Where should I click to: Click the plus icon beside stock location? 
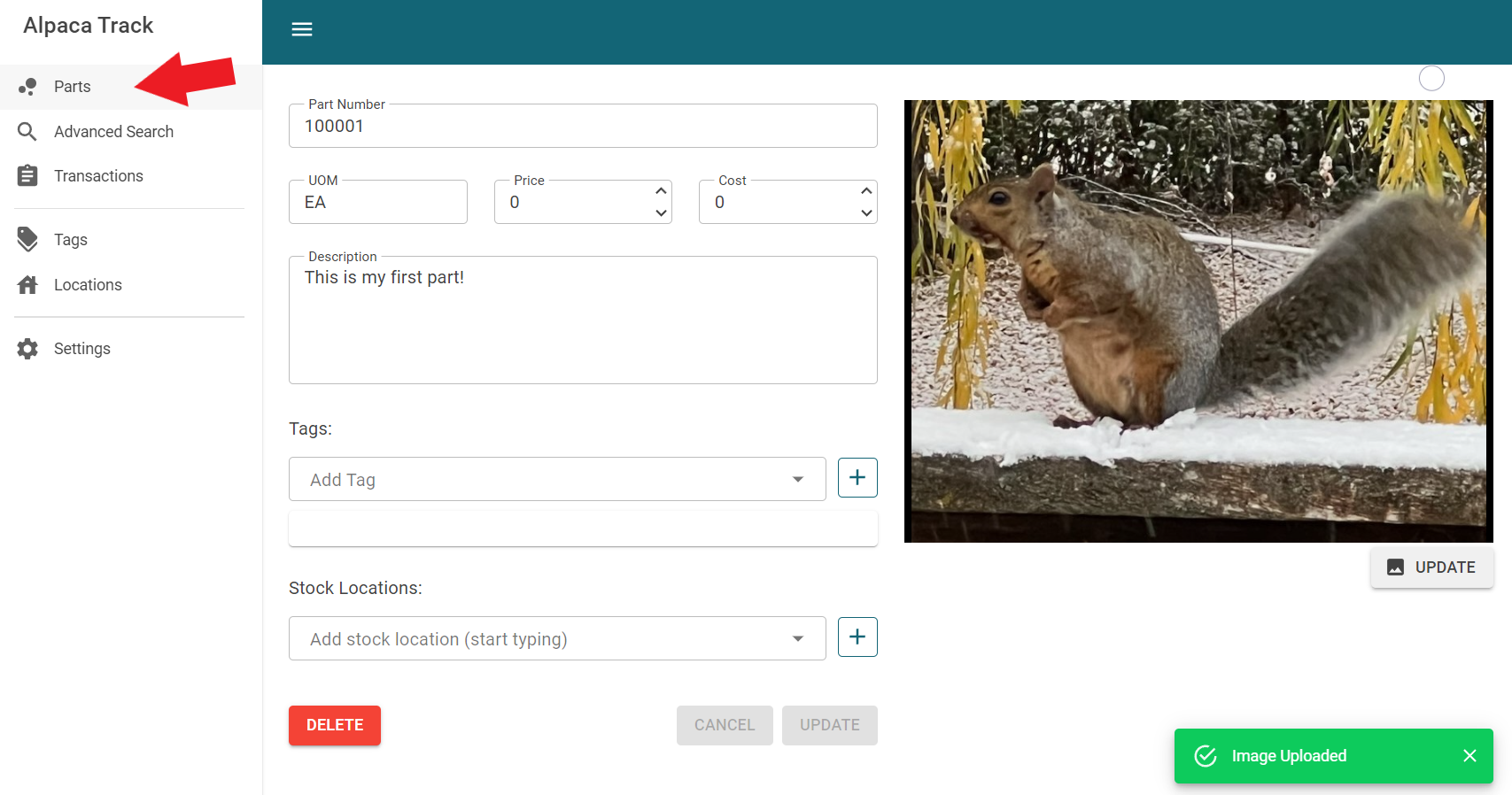pos(857,637)
